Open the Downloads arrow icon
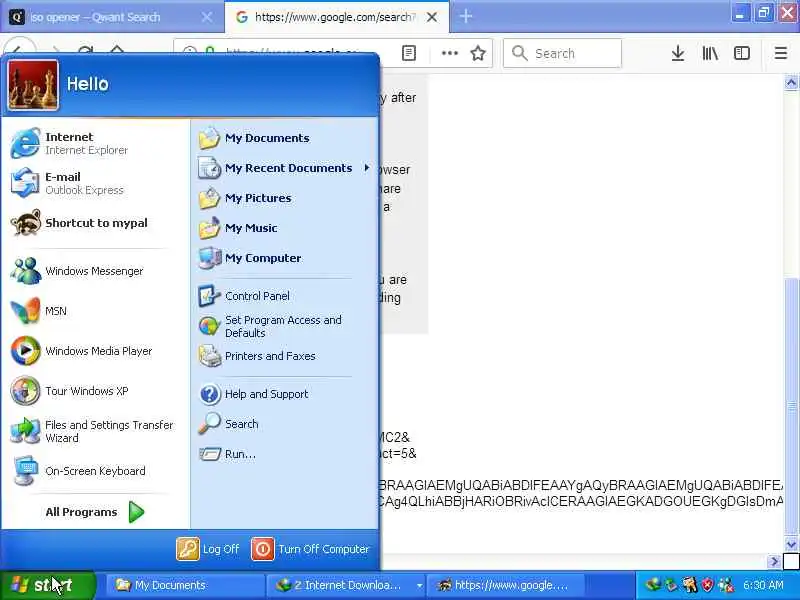This screenshot has height=600, width=800. click(678, 53)
